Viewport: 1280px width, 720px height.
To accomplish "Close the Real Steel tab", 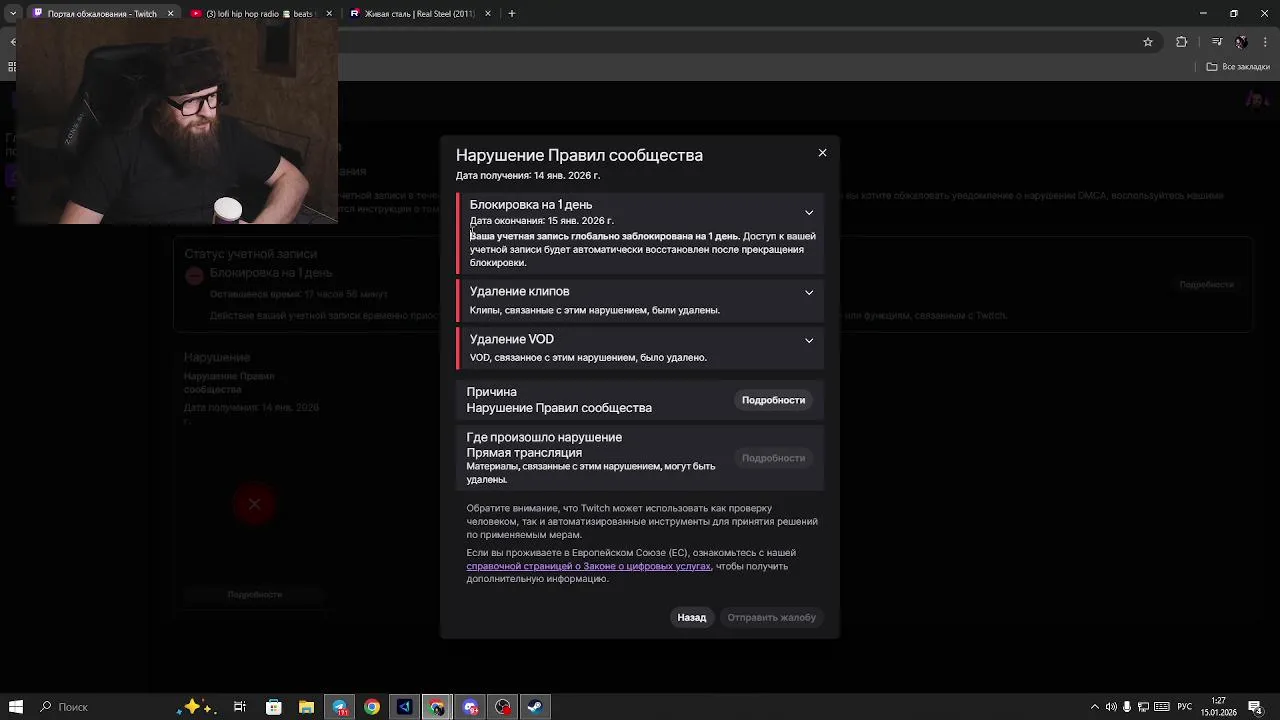I will [488, 14].
